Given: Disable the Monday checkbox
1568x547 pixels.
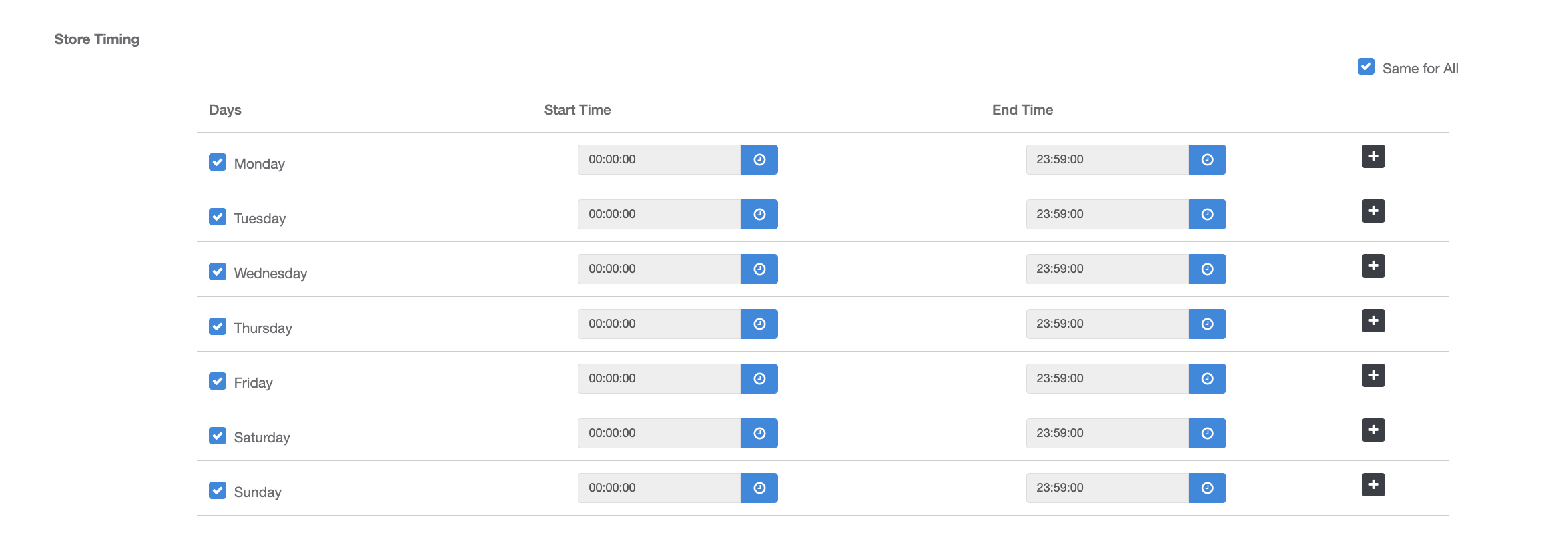Looking at the screenshot, I should click(218, 162).
